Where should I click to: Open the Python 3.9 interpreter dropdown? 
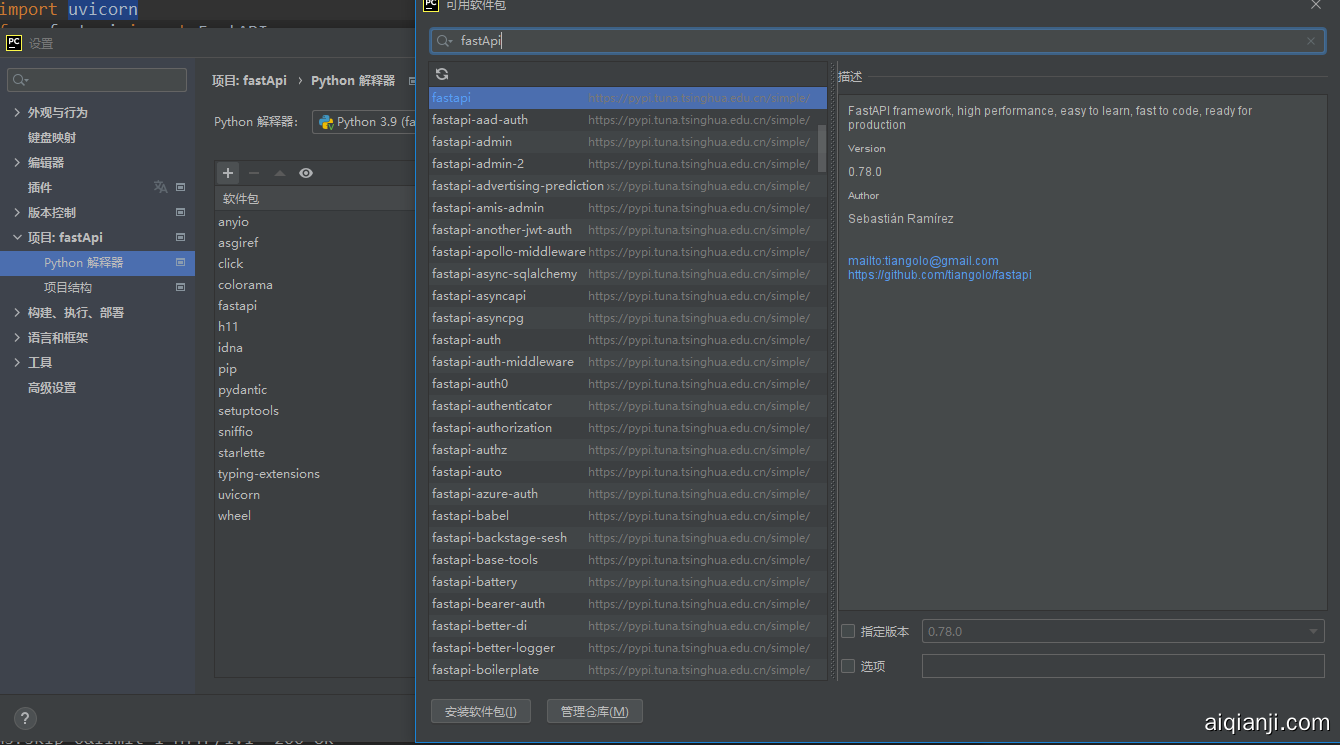[365, 122]
